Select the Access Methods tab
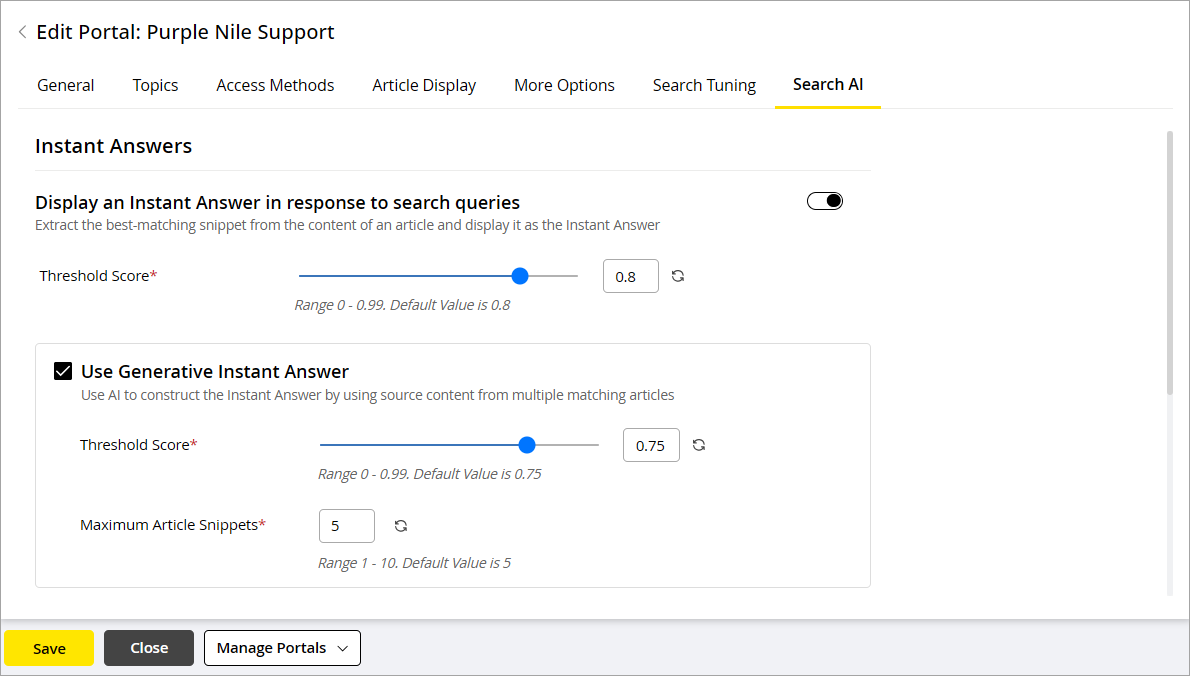 coord(275,85)
